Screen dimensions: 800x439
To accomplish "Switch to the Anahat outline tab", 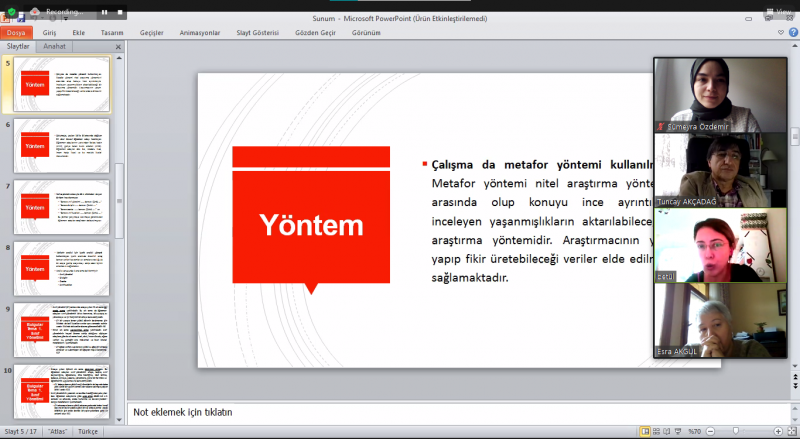I will coord(54,46).
